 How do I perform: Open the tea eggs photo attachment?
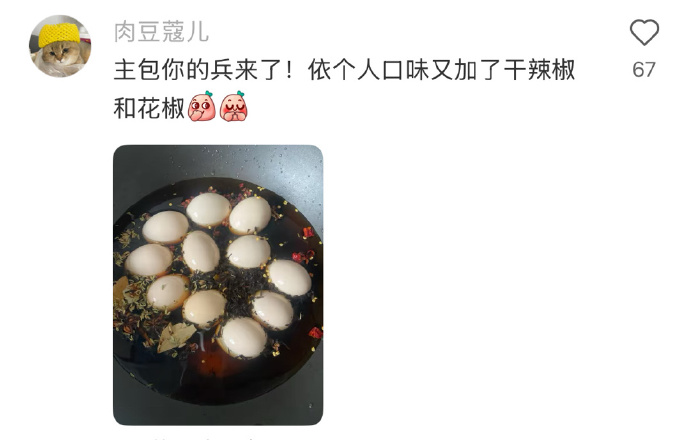218,285
